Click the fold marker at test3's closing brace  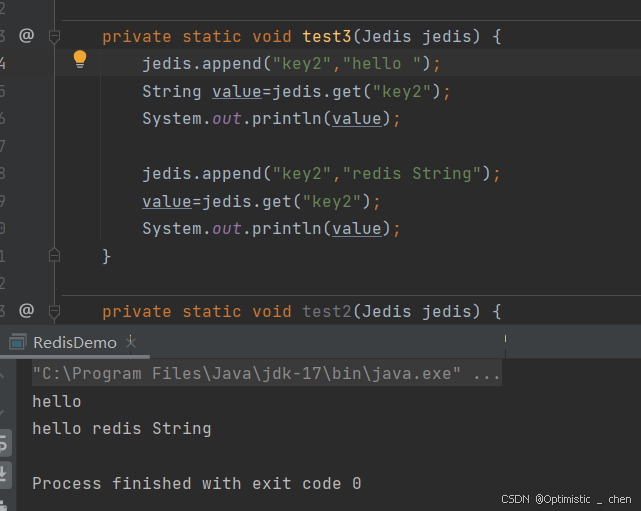[55, 257]
